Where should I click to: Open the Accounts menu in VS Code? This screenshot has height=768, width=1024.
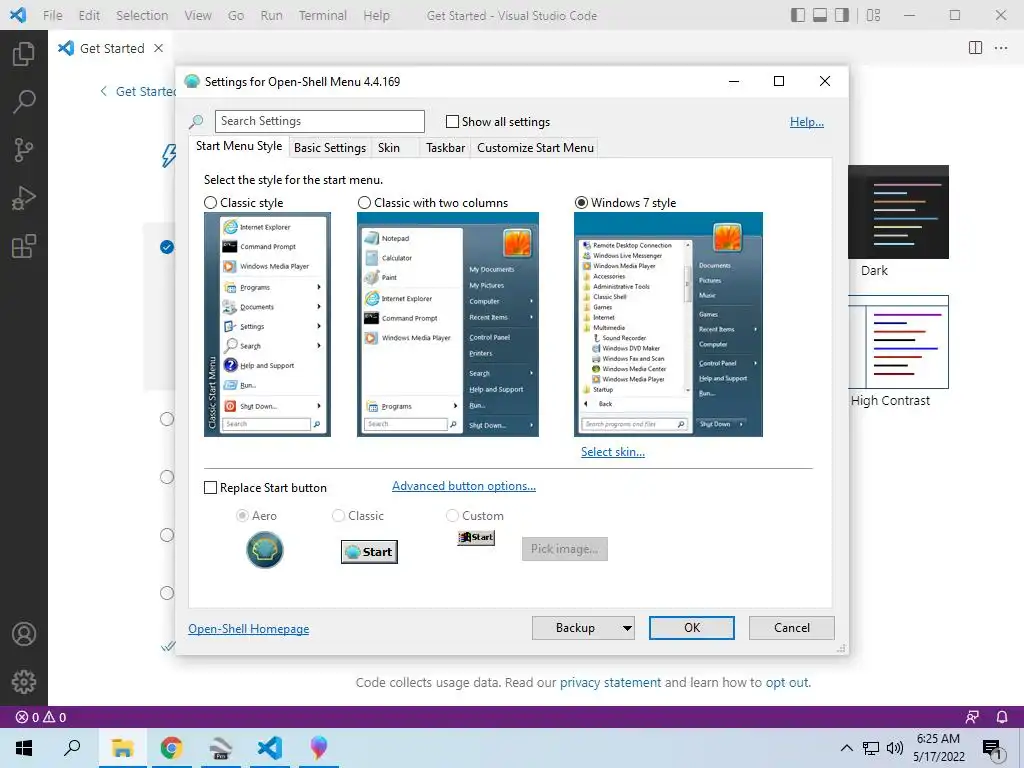pyautogui.click(x=24, y=634)
